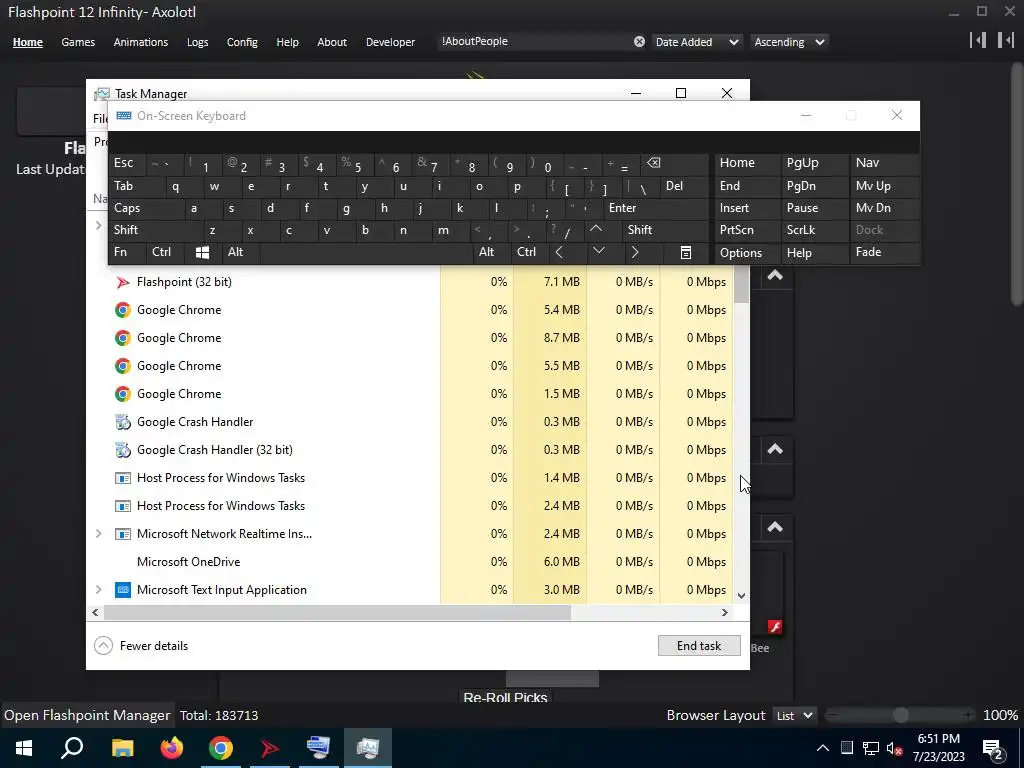Click the backspace key on On-Screen Keyboard
Image resolution: width=1024 pixels, height=768 pixels.
pos(653,163)
